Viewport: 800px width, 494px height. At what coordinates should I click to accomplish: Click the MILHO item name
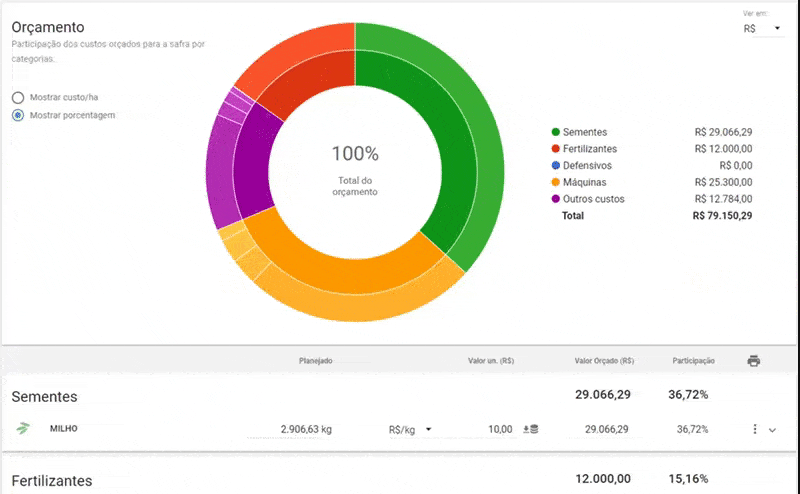click(x=64, y=429)
